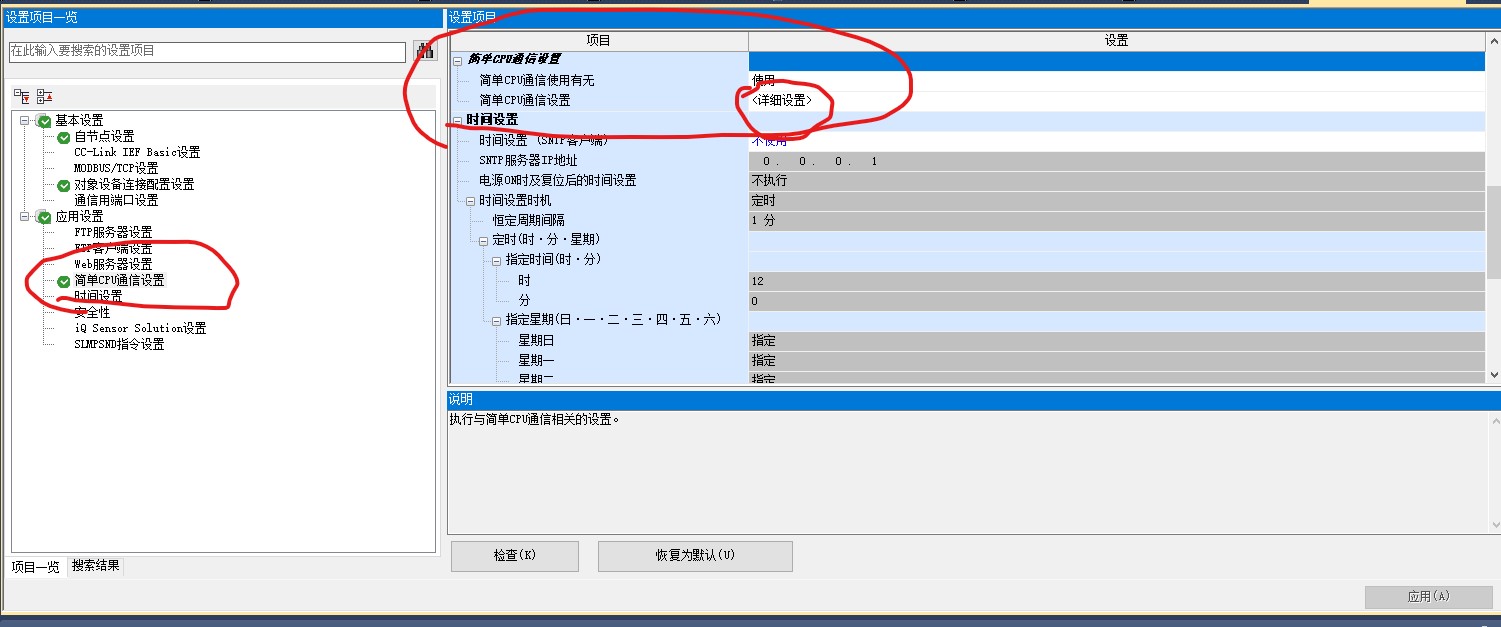Collapse the 基本设置 tree node
This screenshot has height=627, width=1501.
click(25, 121)
